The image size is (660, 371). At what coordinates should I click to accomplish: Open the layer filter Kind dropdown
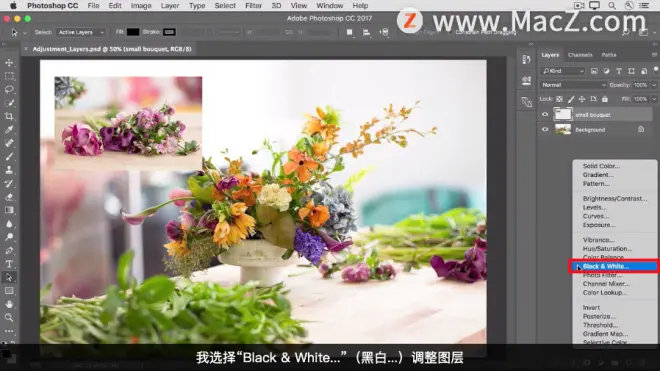(563, 71)
